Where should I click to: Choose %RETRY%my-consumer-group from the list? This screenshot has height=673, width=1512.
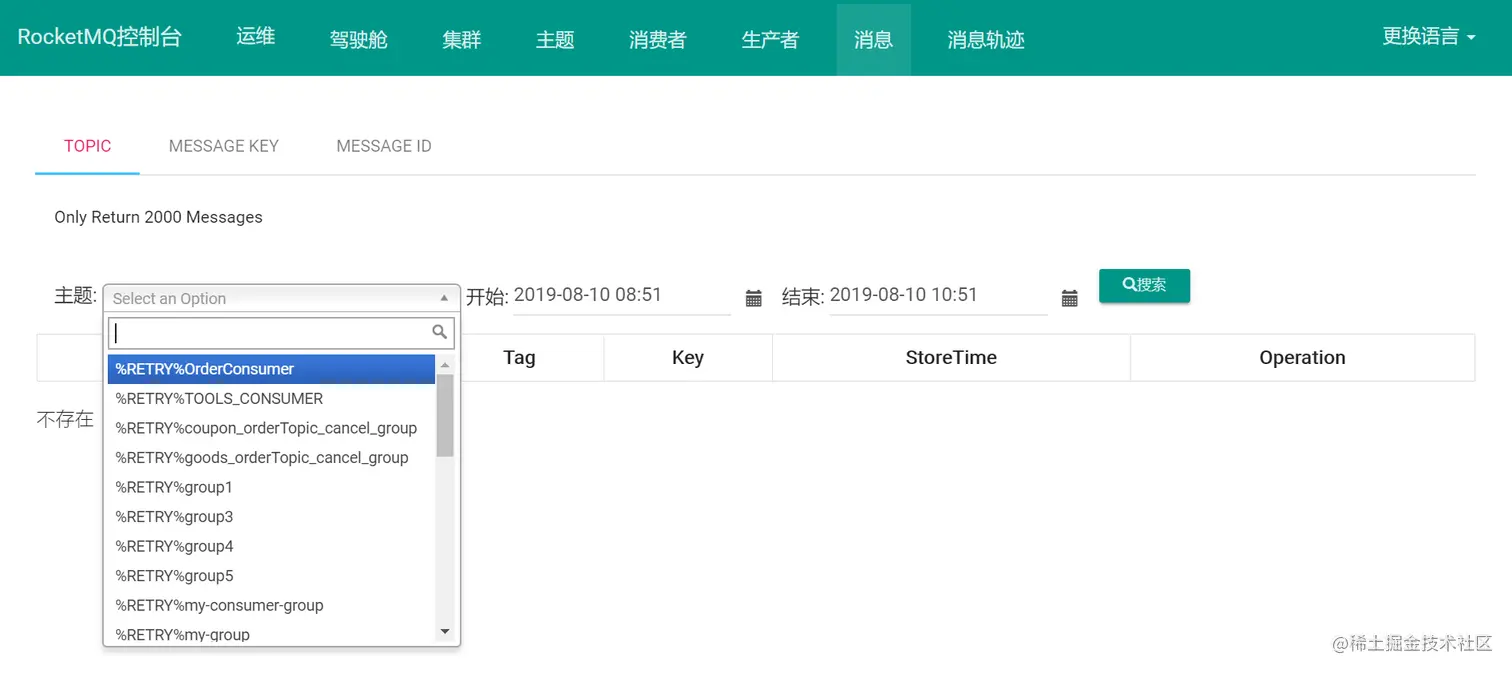click(x=219, y=605)
